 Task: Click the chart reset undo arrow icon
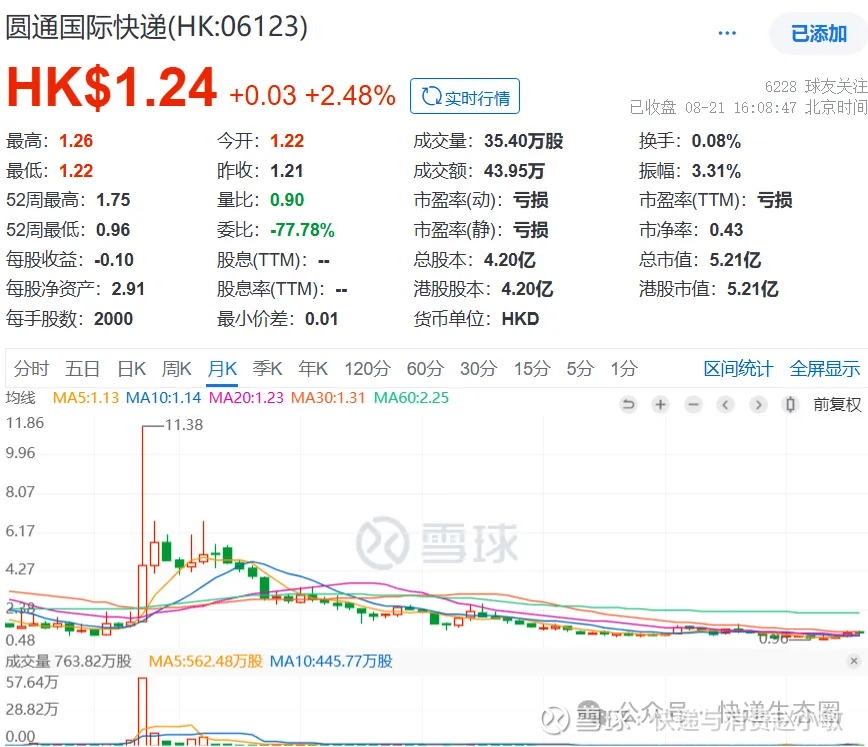[628, 405]
